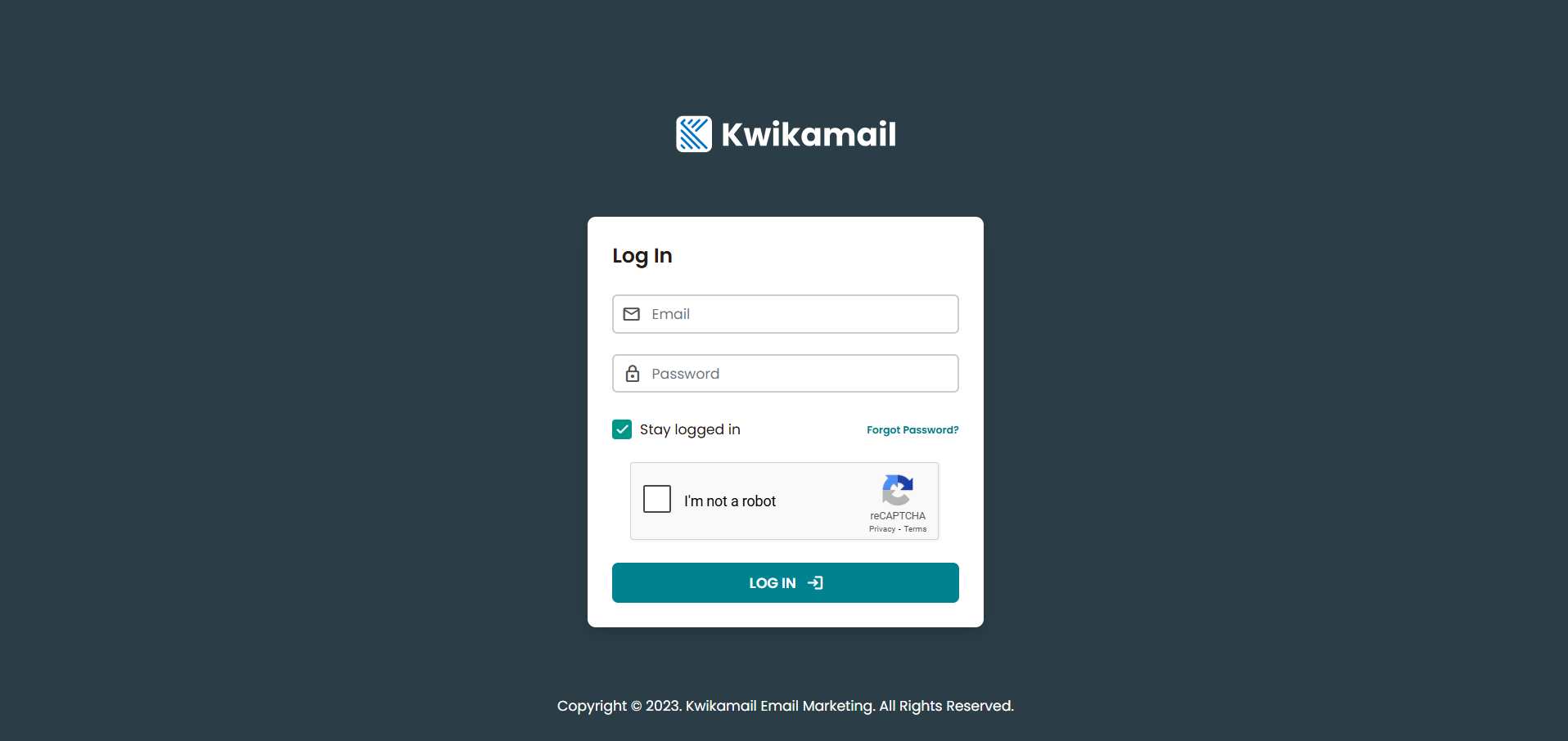
Task: Open the reCAPTCHA Terms link
Action: tap(915, 529)
